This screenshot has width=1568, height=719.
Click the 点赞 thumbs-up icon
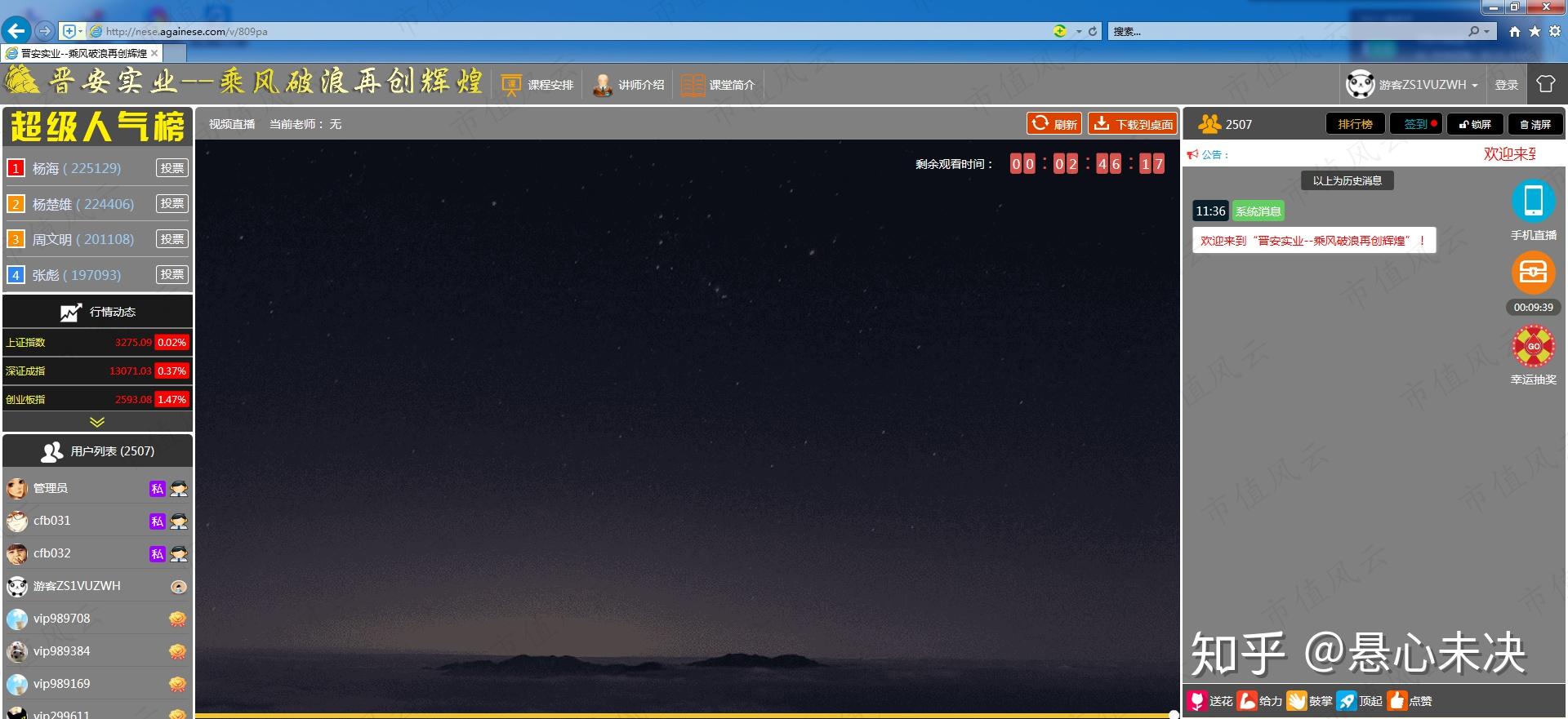point(1396,701)
